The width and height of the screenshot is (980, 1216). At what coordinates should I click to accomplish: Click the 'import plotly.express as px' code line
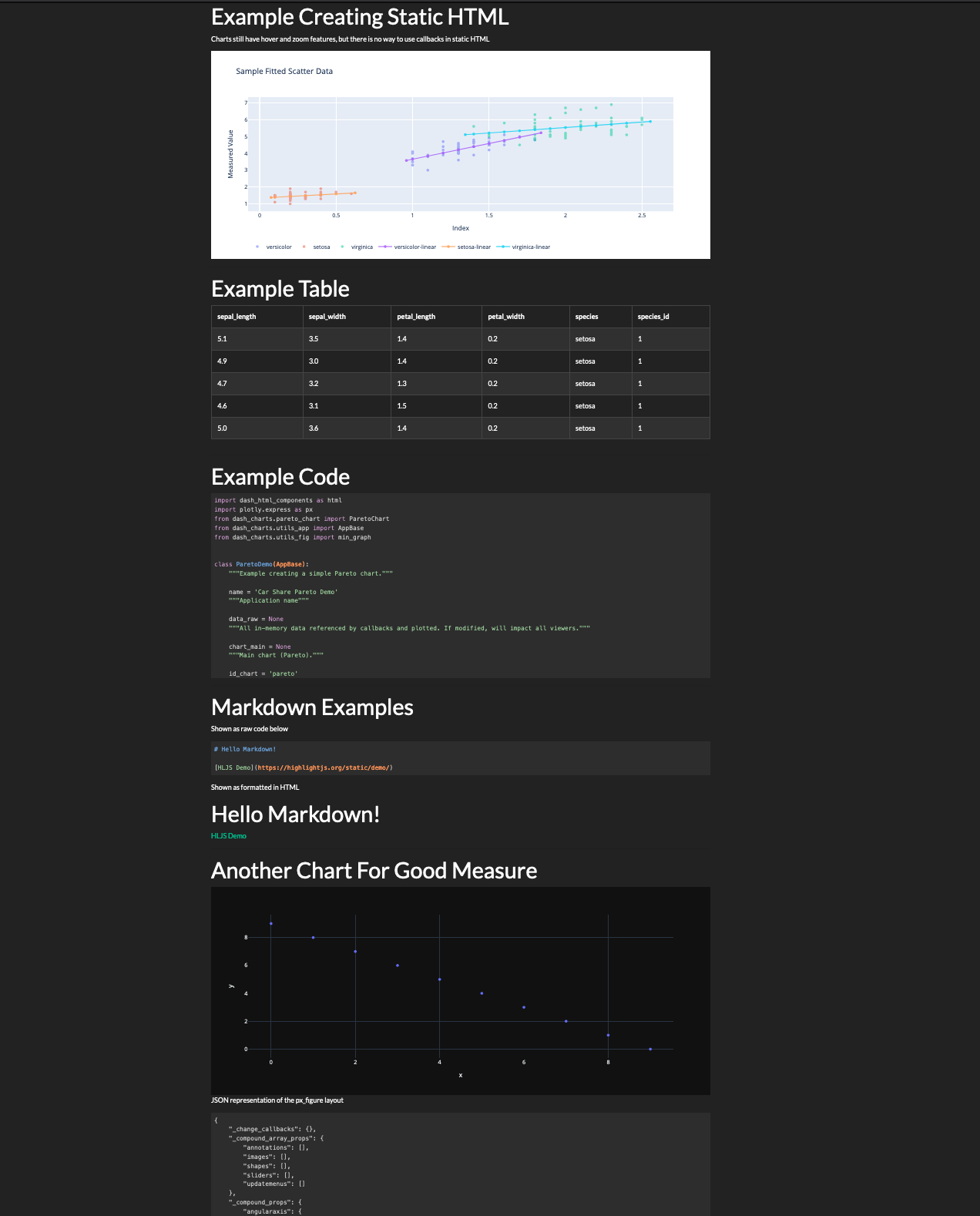(x=263, y=509)
